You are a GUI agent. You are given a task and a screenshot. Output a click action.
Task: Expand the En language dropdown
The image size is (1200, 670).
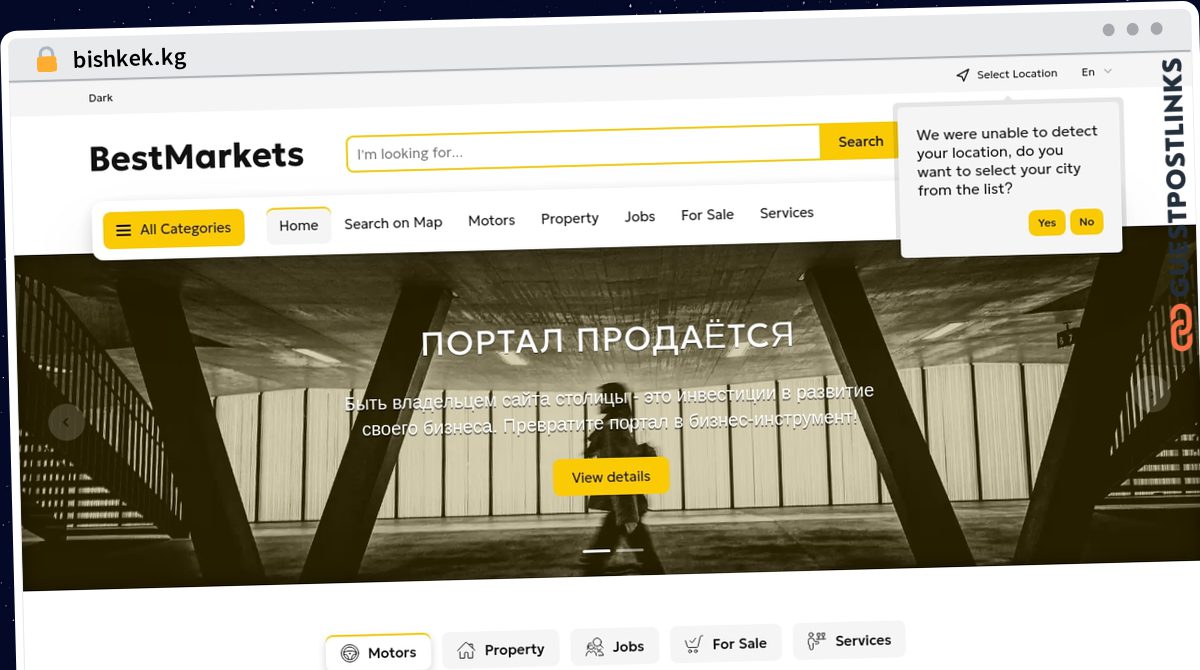coord(1096,72)
